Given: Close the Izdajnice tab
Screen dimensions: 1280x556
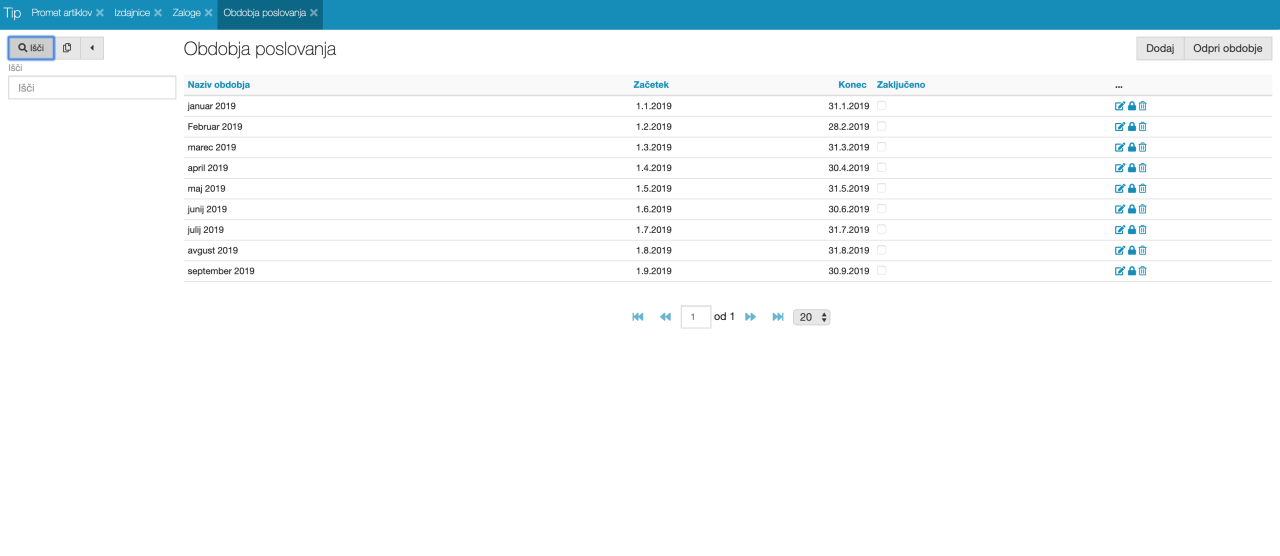Looking at the screenshot, I should click(x=158, y=13).
